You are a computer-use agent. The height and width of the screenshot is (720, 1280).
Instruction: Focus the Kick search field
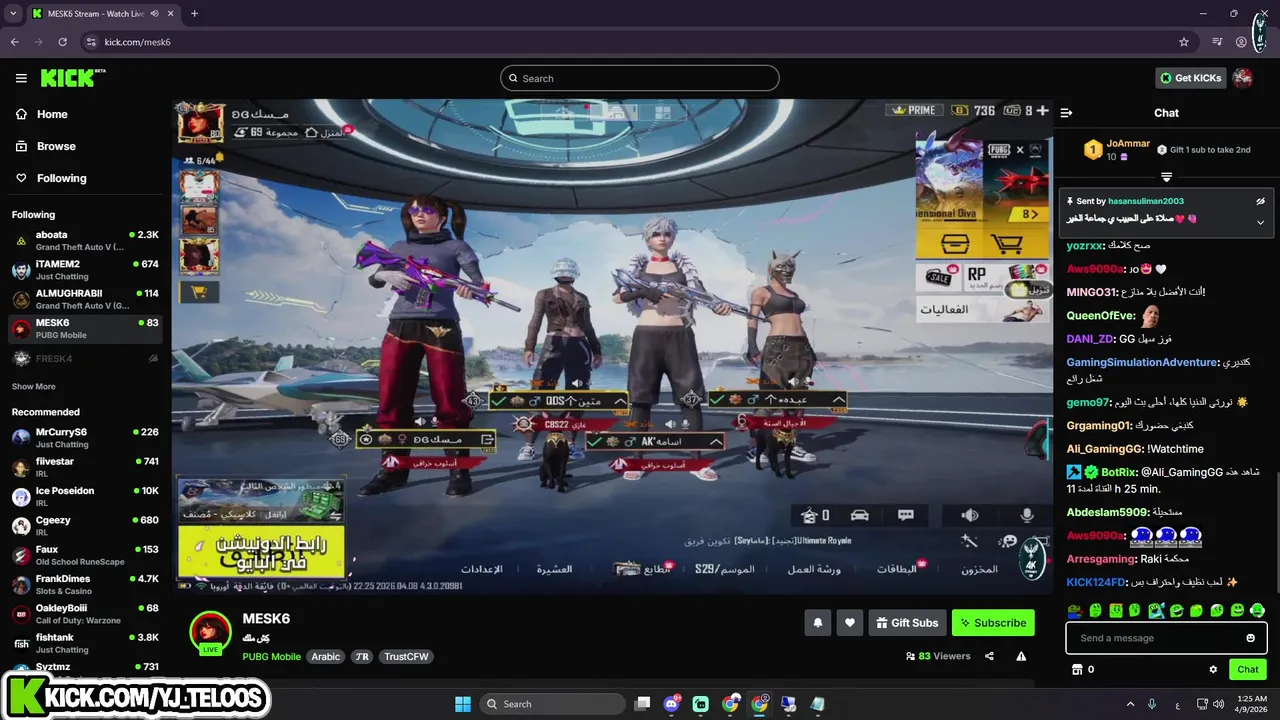tap(640, 78)
